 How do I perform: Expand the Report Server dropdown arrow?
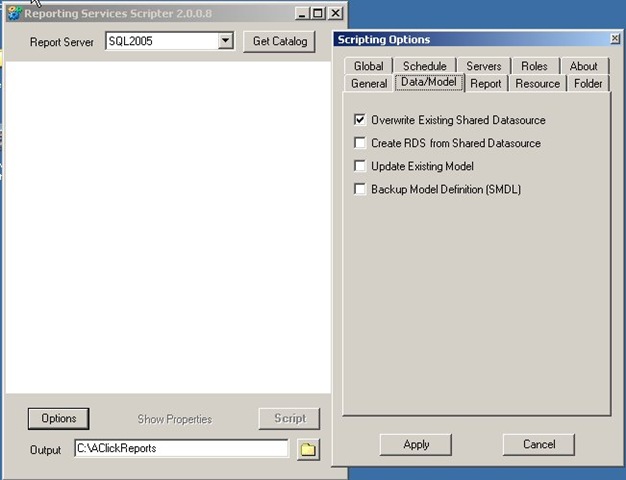[225, 41]
